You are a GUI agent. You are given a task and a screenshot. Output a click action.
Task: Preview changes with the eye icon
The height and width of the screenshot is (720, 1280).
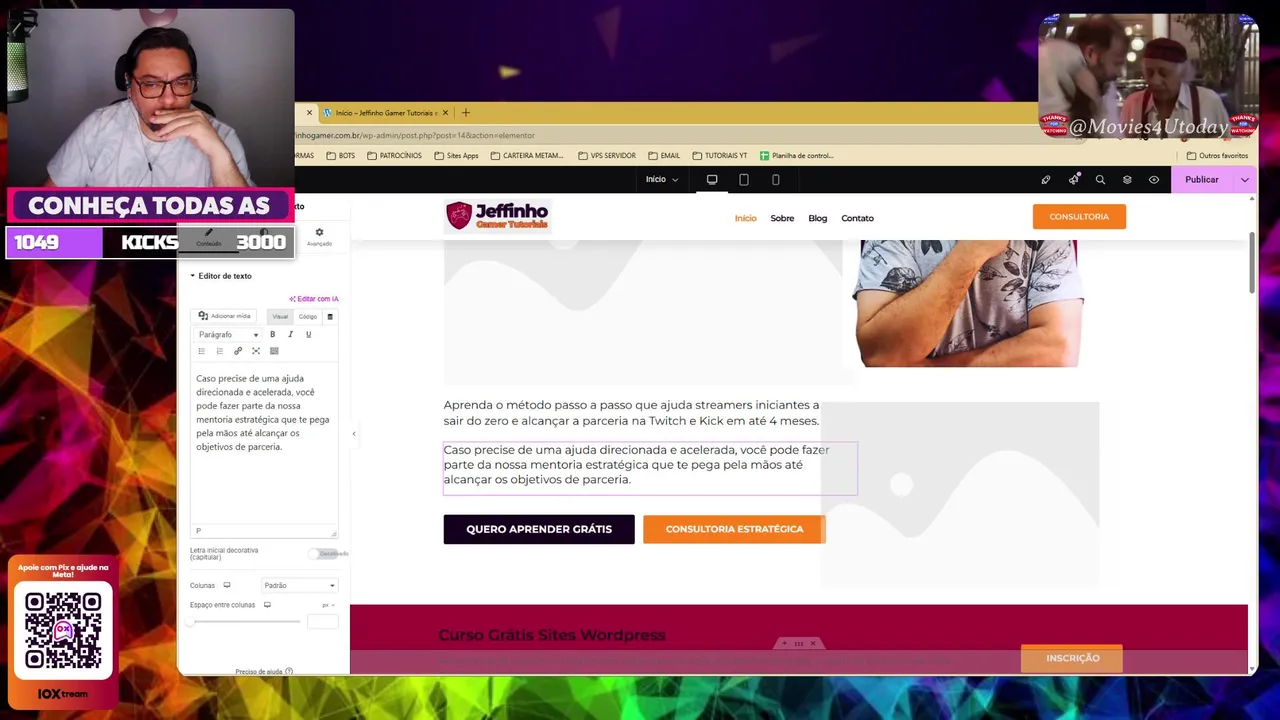(x=1154, y=180)
